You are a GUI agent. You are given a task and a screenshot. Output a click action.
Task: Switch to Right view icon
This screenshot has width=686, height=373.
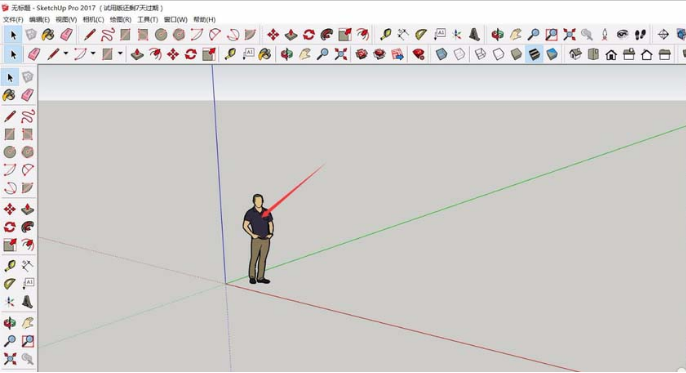coord(629,54)
